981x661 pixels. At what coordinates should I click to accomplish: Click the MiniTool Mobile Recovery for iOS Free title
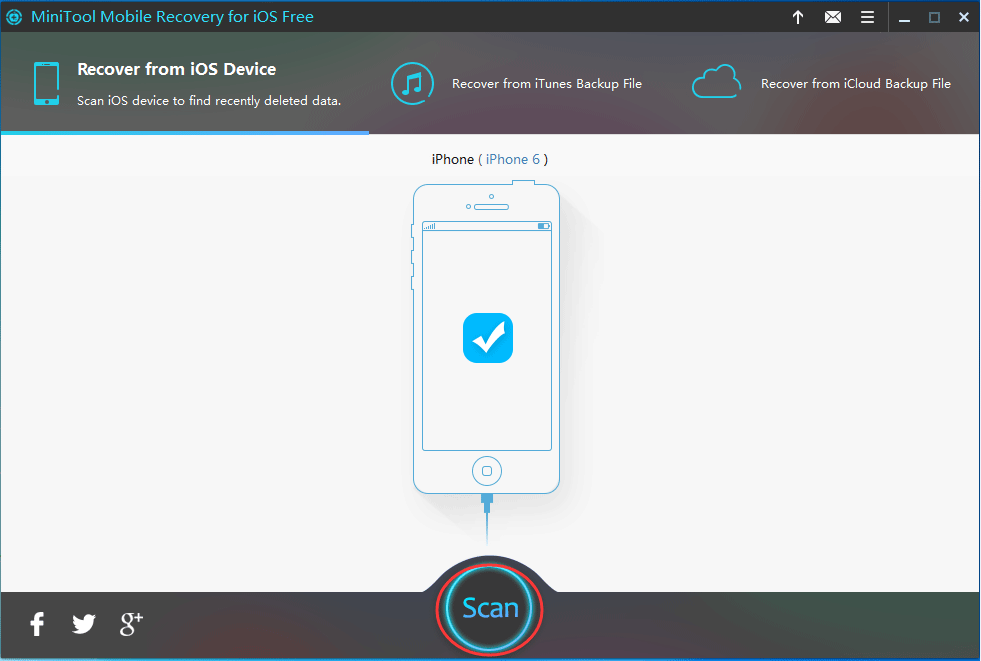tap(172, 17)
